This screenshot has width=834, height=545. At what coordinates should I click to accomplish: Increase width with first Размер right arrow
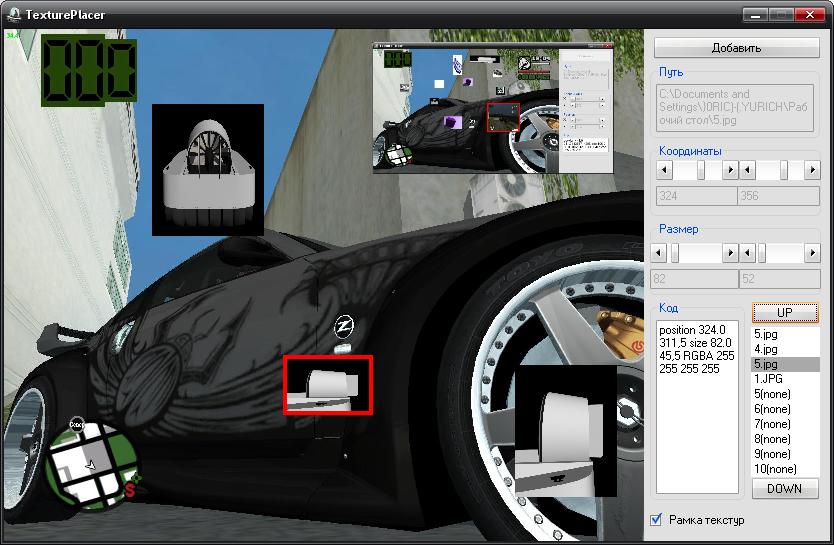pos(730,253)
